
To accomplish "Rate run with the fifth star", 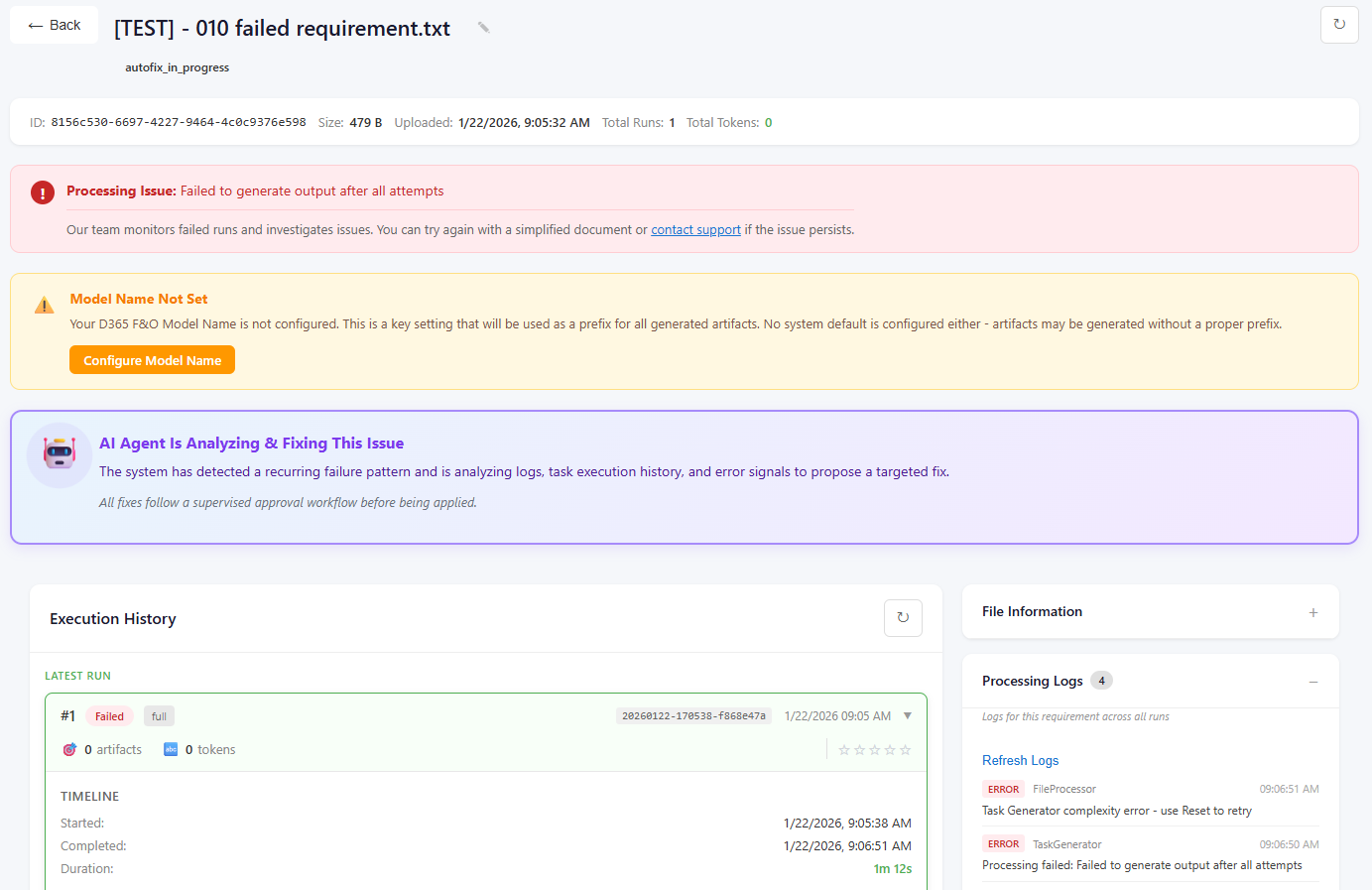I will (905, 750).
